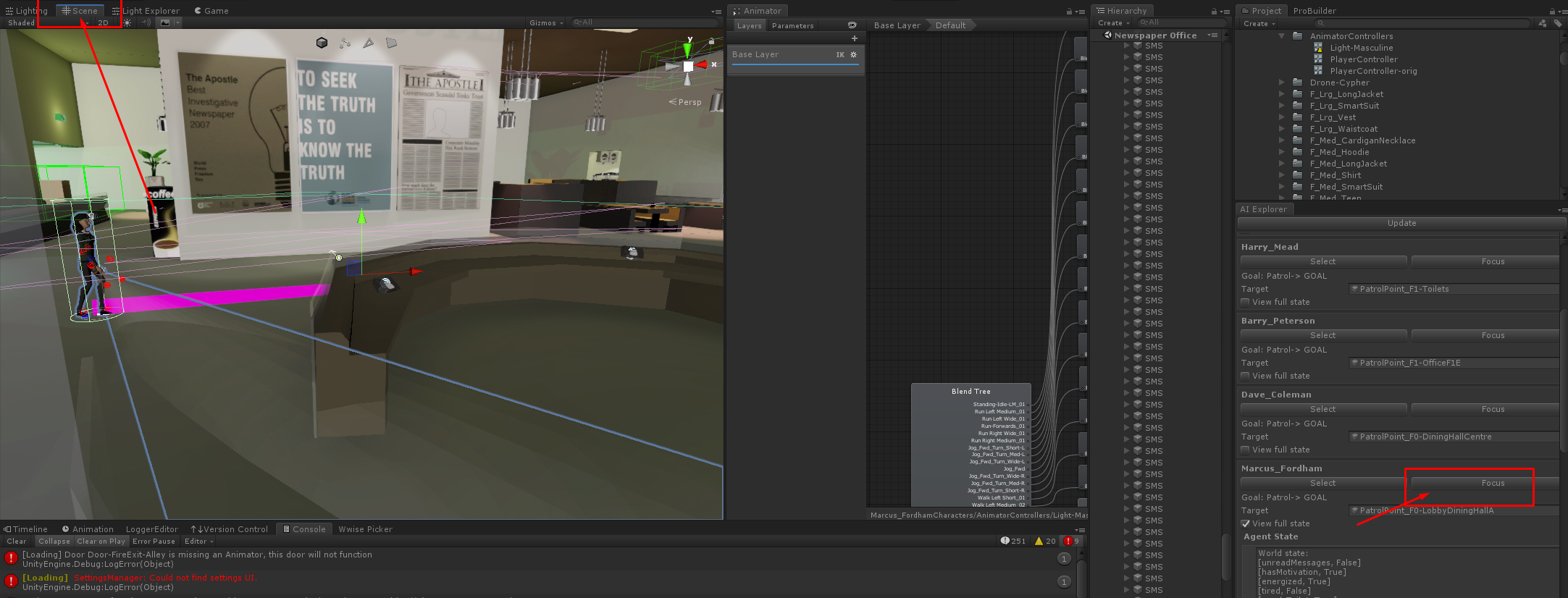The width and height of the screenshot is (1568, 598).
Task: Click Select button for Harry_Mead
Action: tap(1323, 261)
